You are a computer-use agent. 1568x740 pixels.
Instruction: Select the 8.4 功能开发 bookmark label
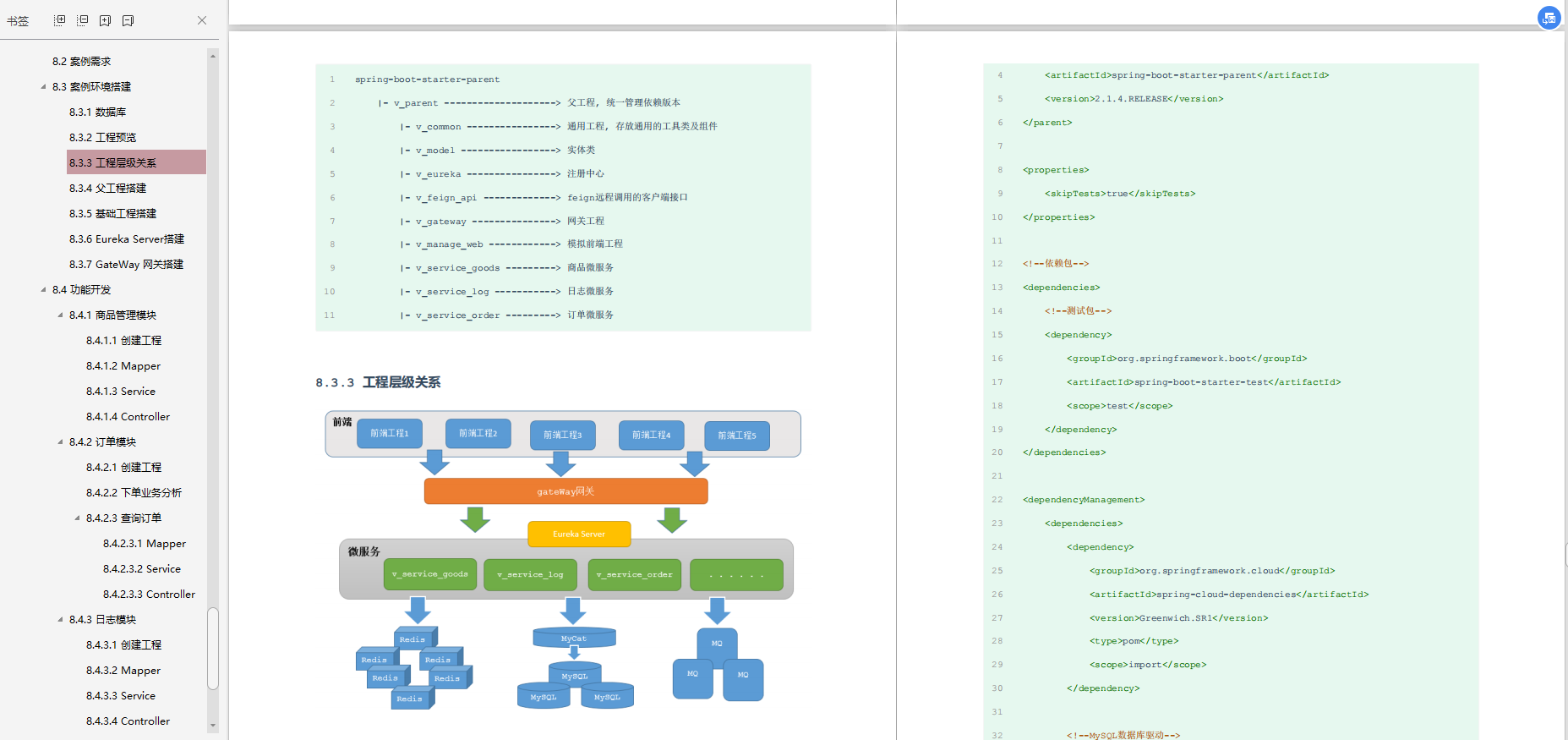click(81, 289)
